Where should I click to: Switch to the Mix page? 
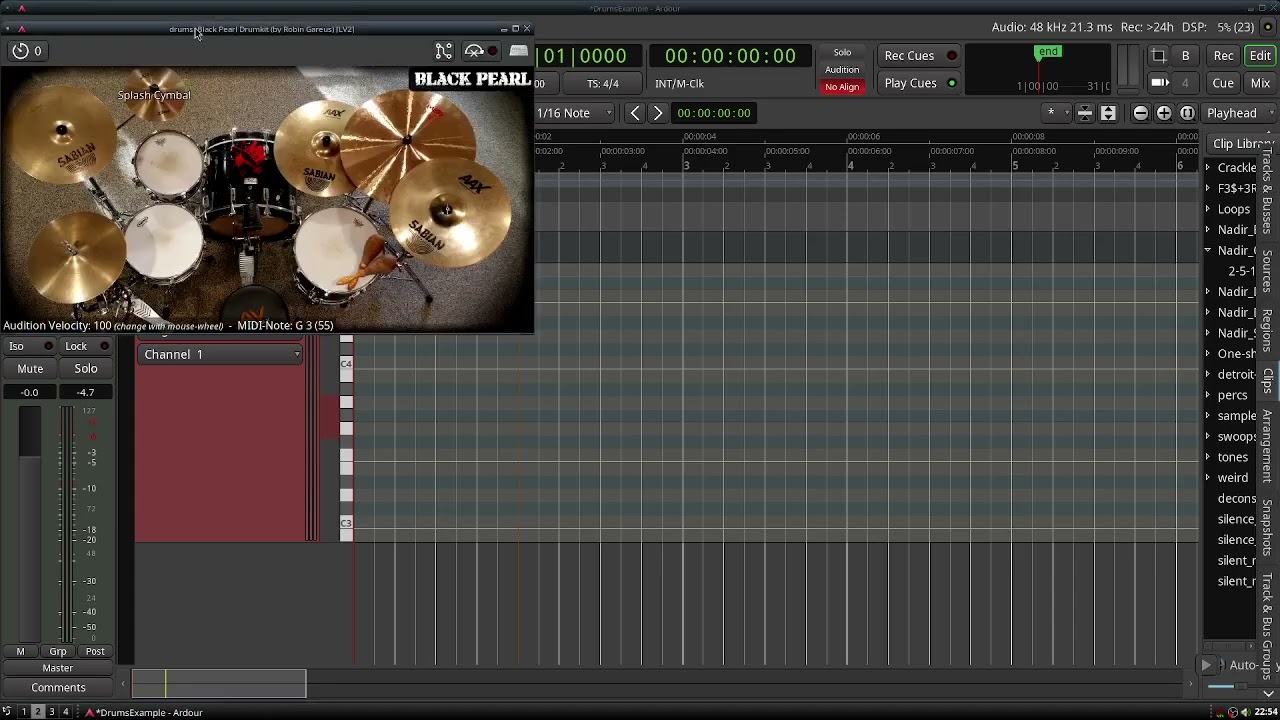coord(1260,83)
